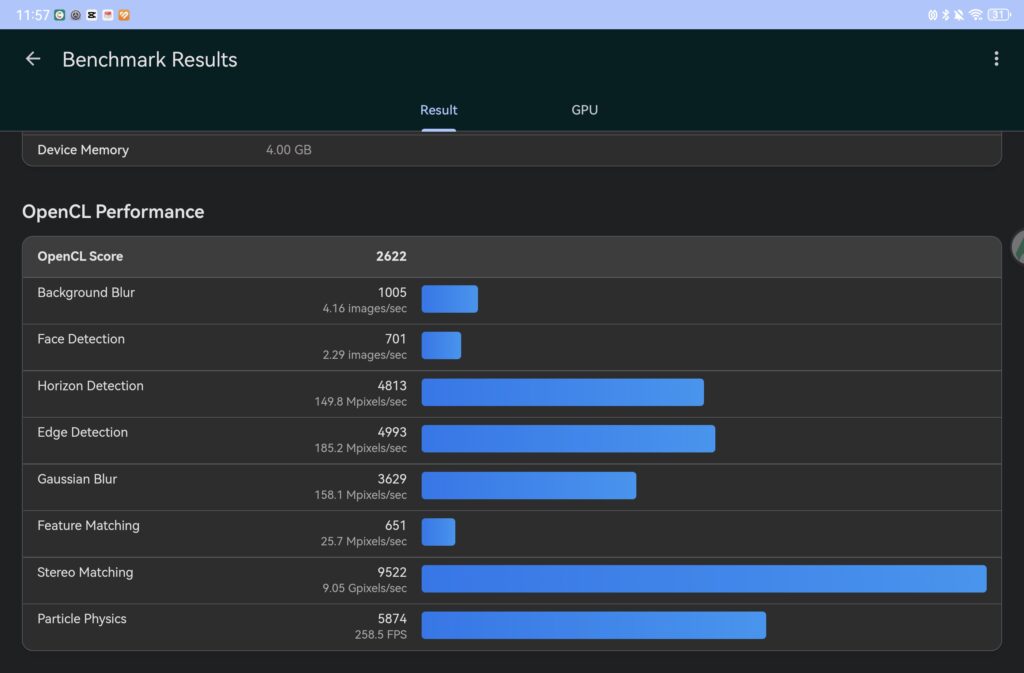This screenshot has height=673, width=1024.
Task: Click the 4.16 images/sec value
Action: 364,308
